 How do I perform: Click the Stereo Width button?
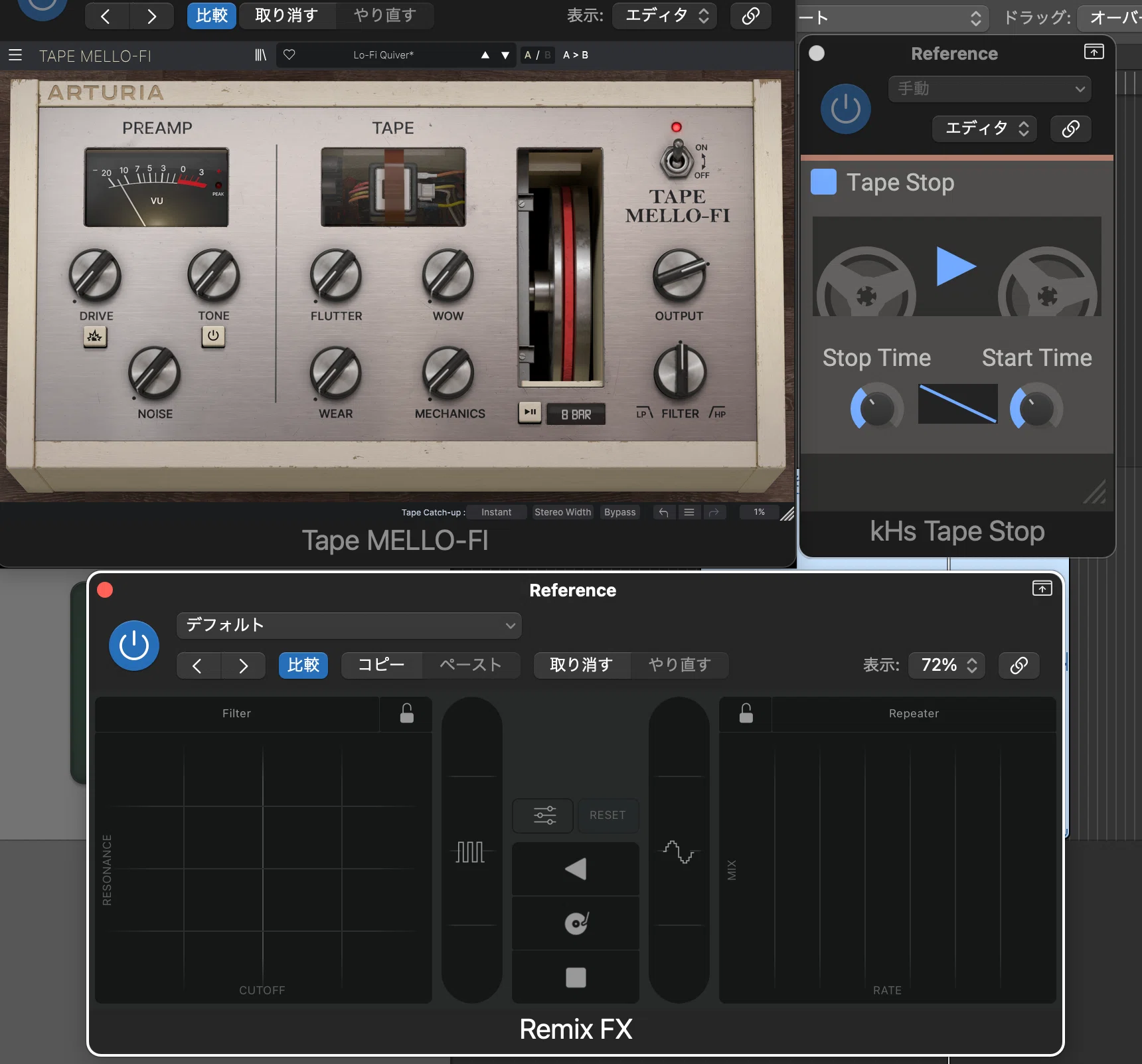562,512
